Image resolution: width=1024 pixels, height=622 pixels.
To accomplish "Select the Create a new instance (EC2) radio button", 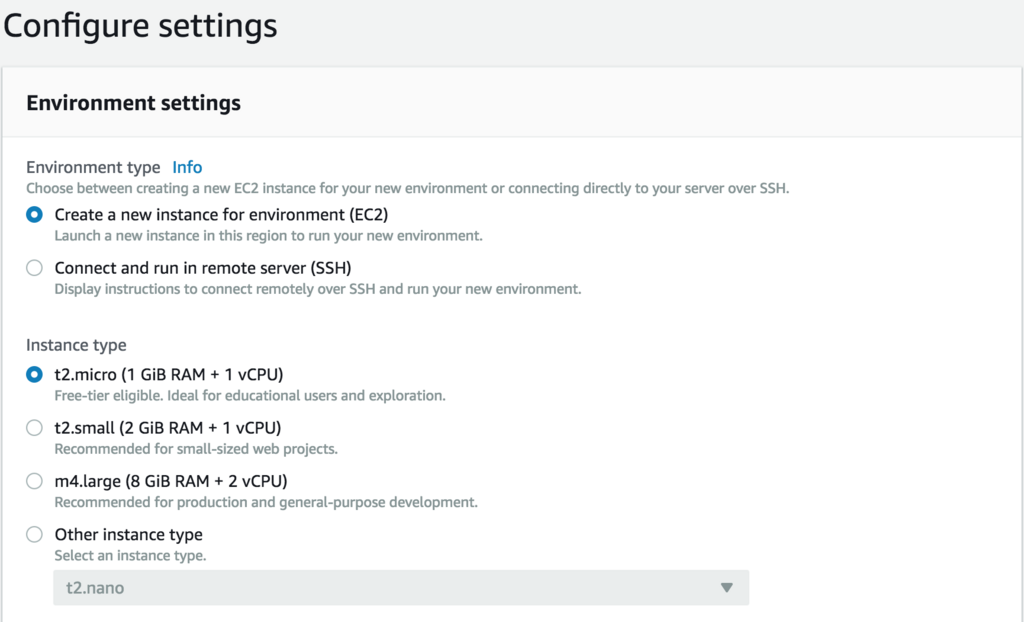I will [x=35, y=214].
